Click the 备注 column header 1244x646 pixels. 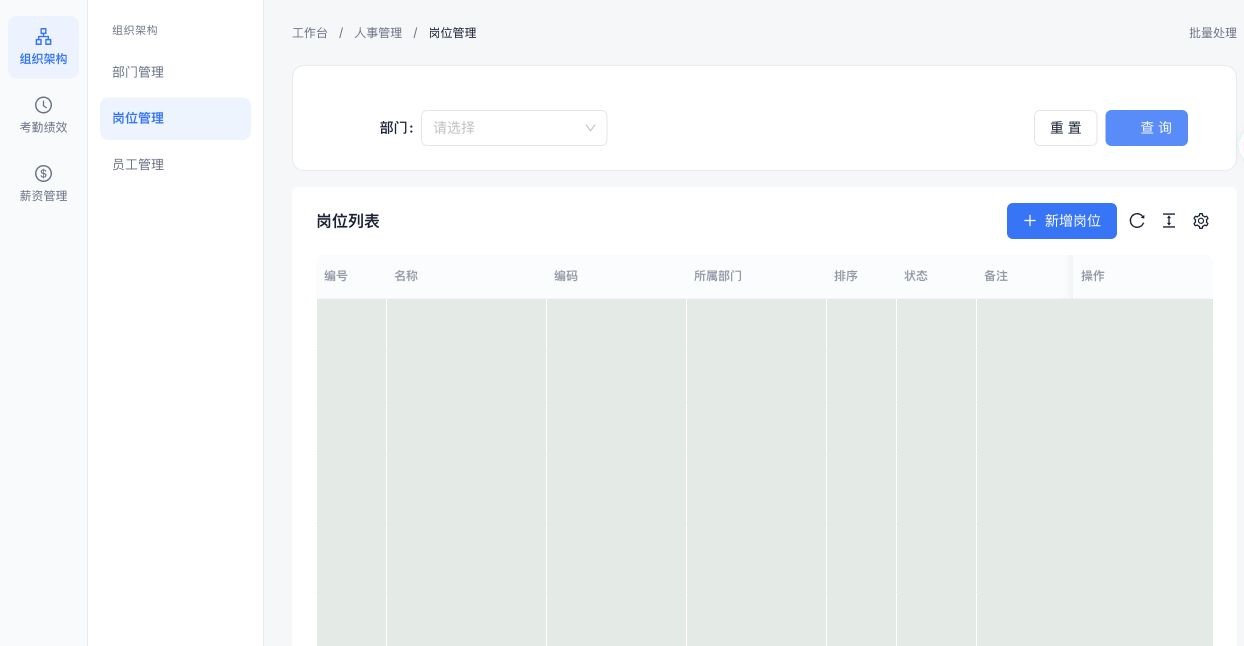[1024, 276]
